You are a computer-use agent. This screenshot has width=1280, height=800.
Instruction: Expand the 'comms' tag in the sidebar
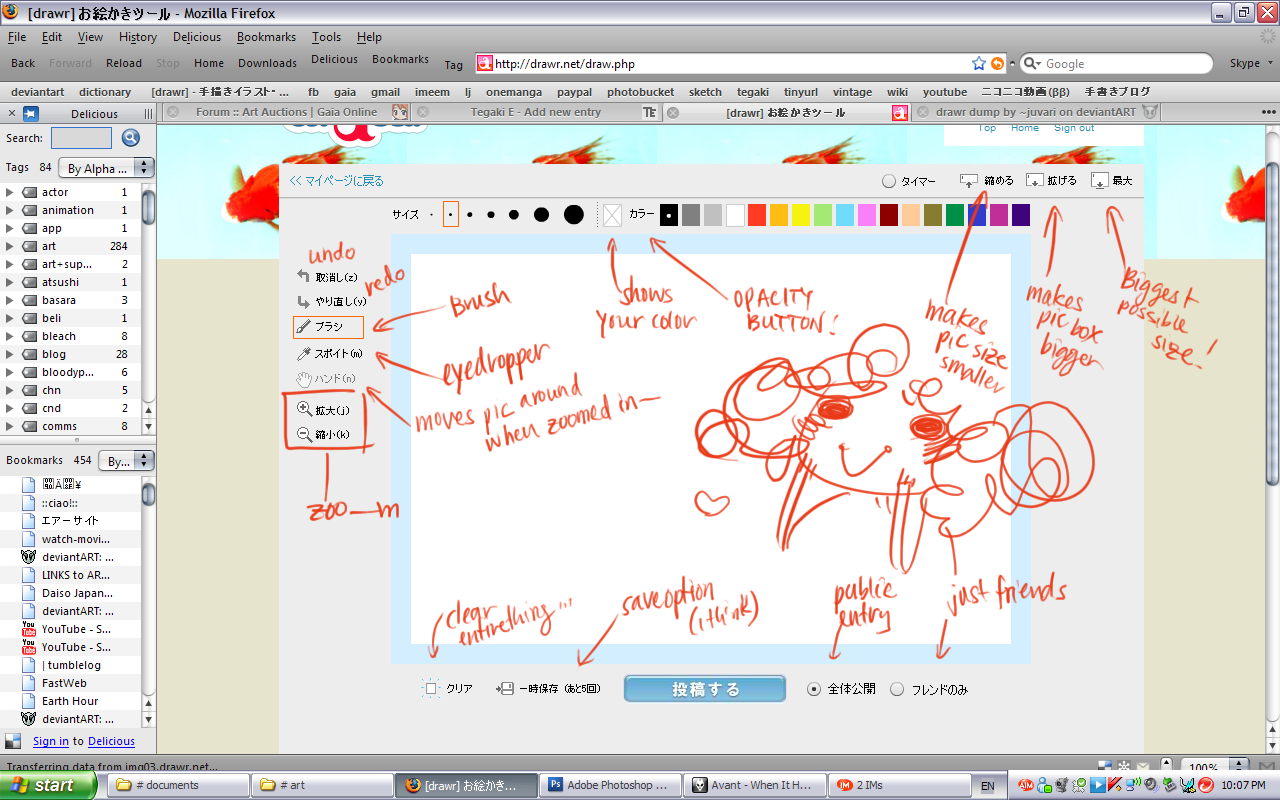click(10, 426)
